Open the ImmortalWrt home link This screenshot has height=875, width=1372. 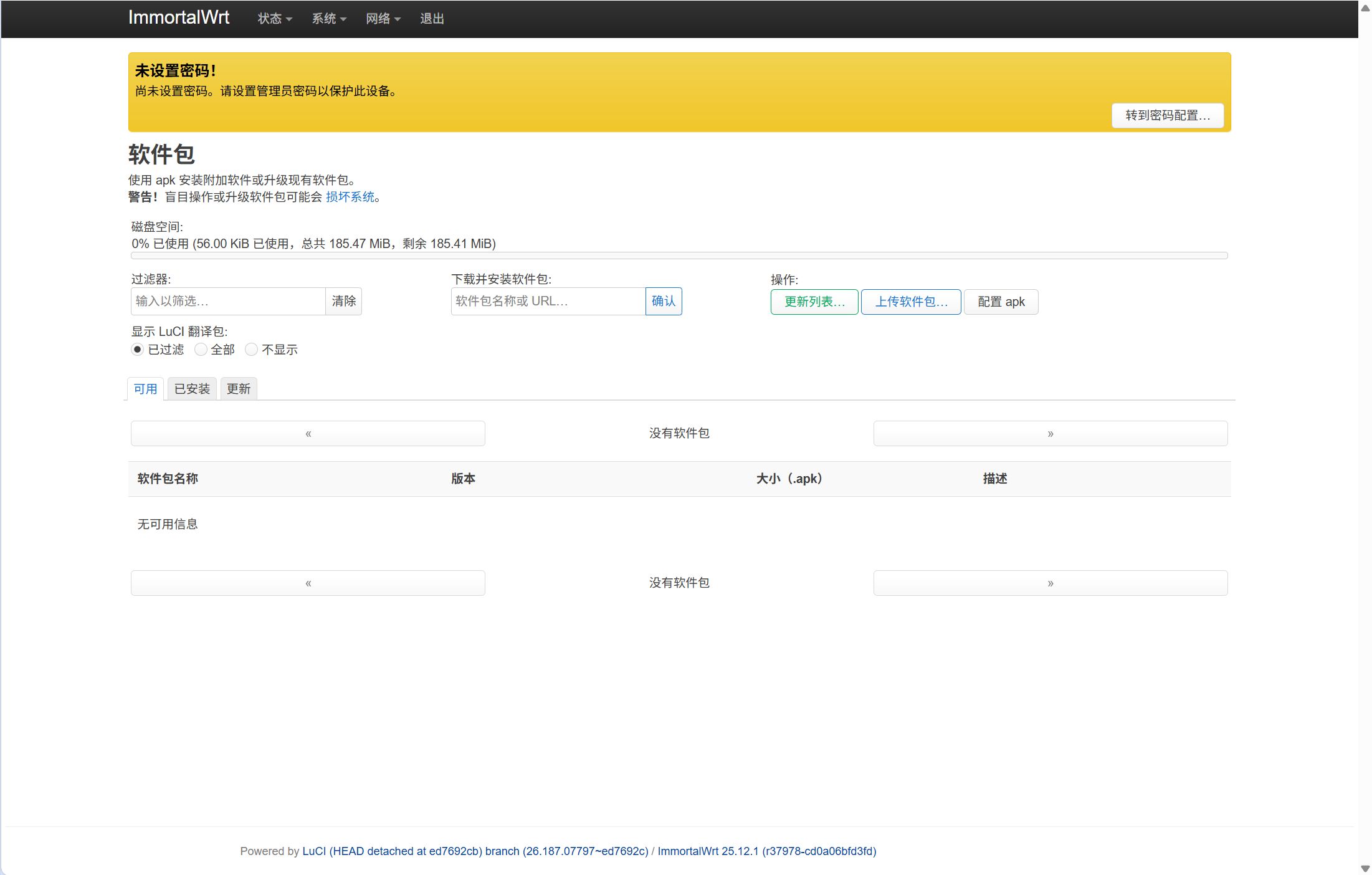[x=178, y=17]
